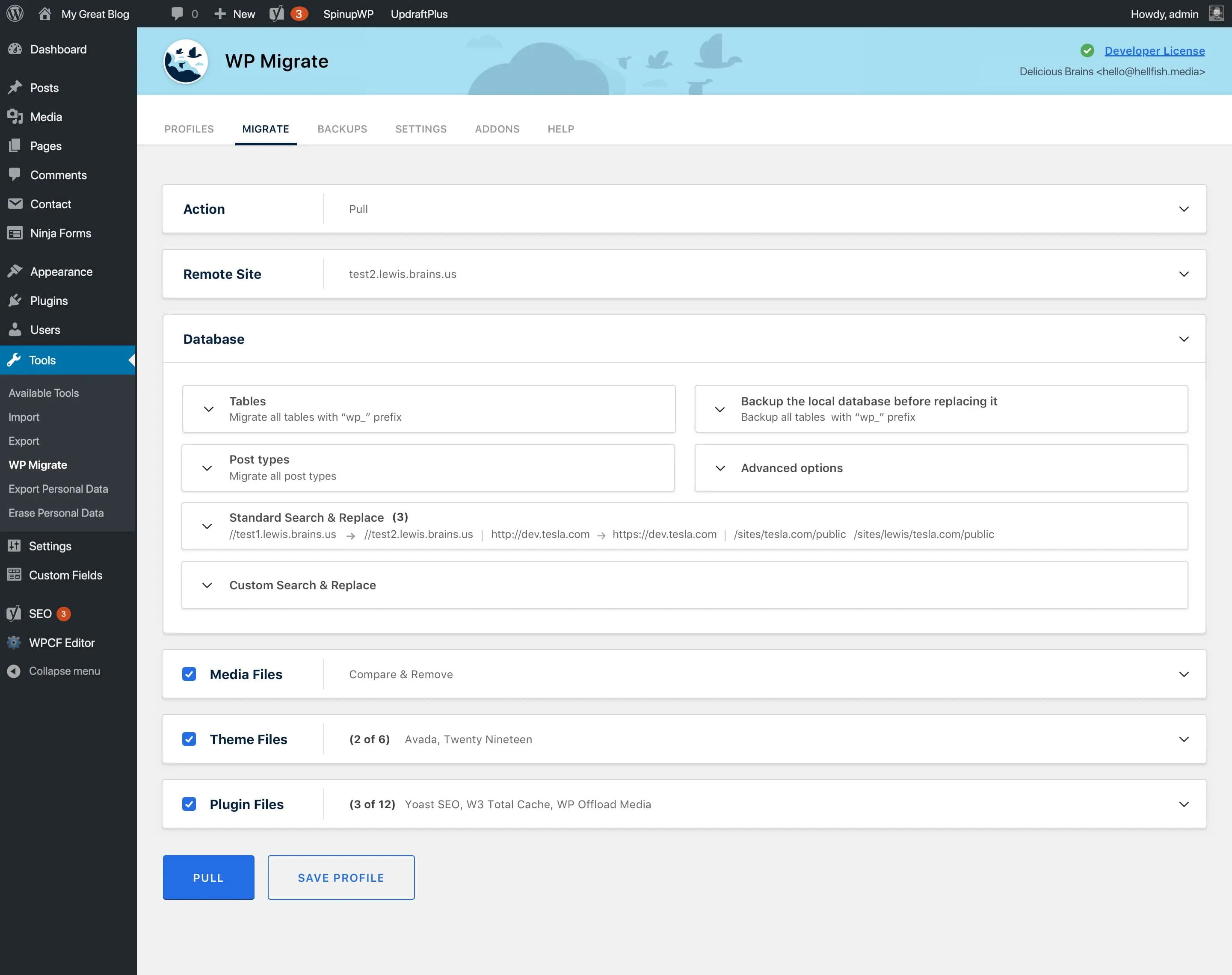Click the Pages icon in the sidebar
The image size is (1232, 975).
point(15,145)
